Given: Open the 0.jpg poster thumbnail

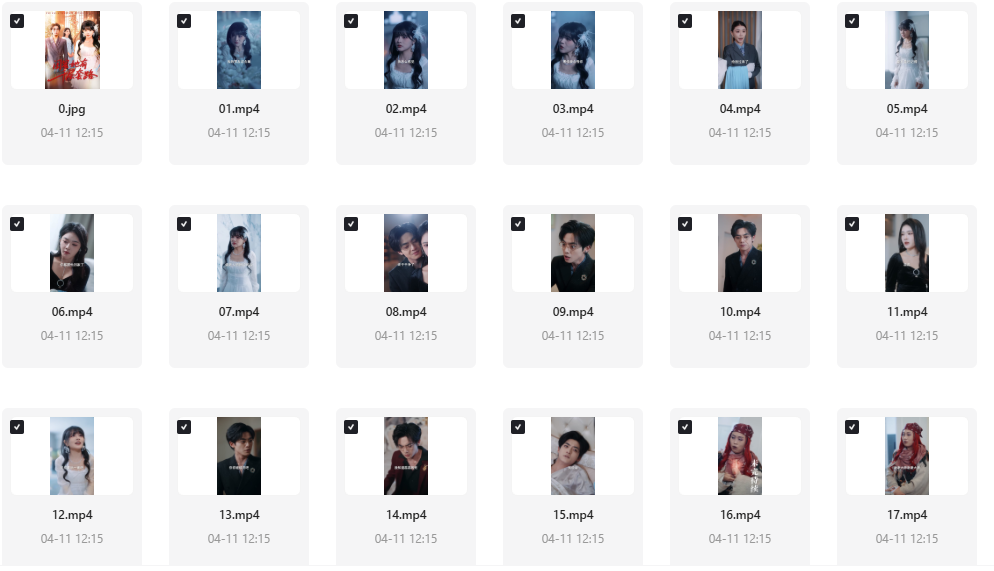Looking at the screenshot, I should [72, 50].
